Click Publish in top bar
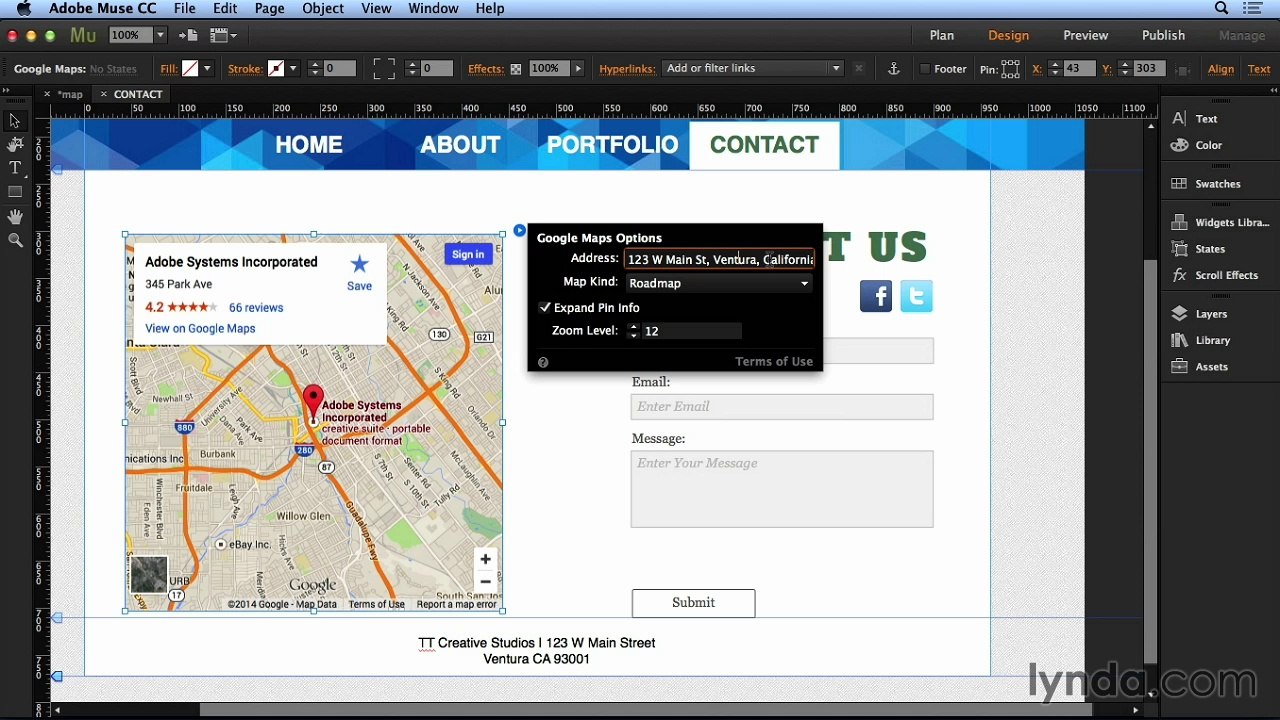This screenshot has height=720, width=1280. pyautogui.click(x=1163, y=35)
